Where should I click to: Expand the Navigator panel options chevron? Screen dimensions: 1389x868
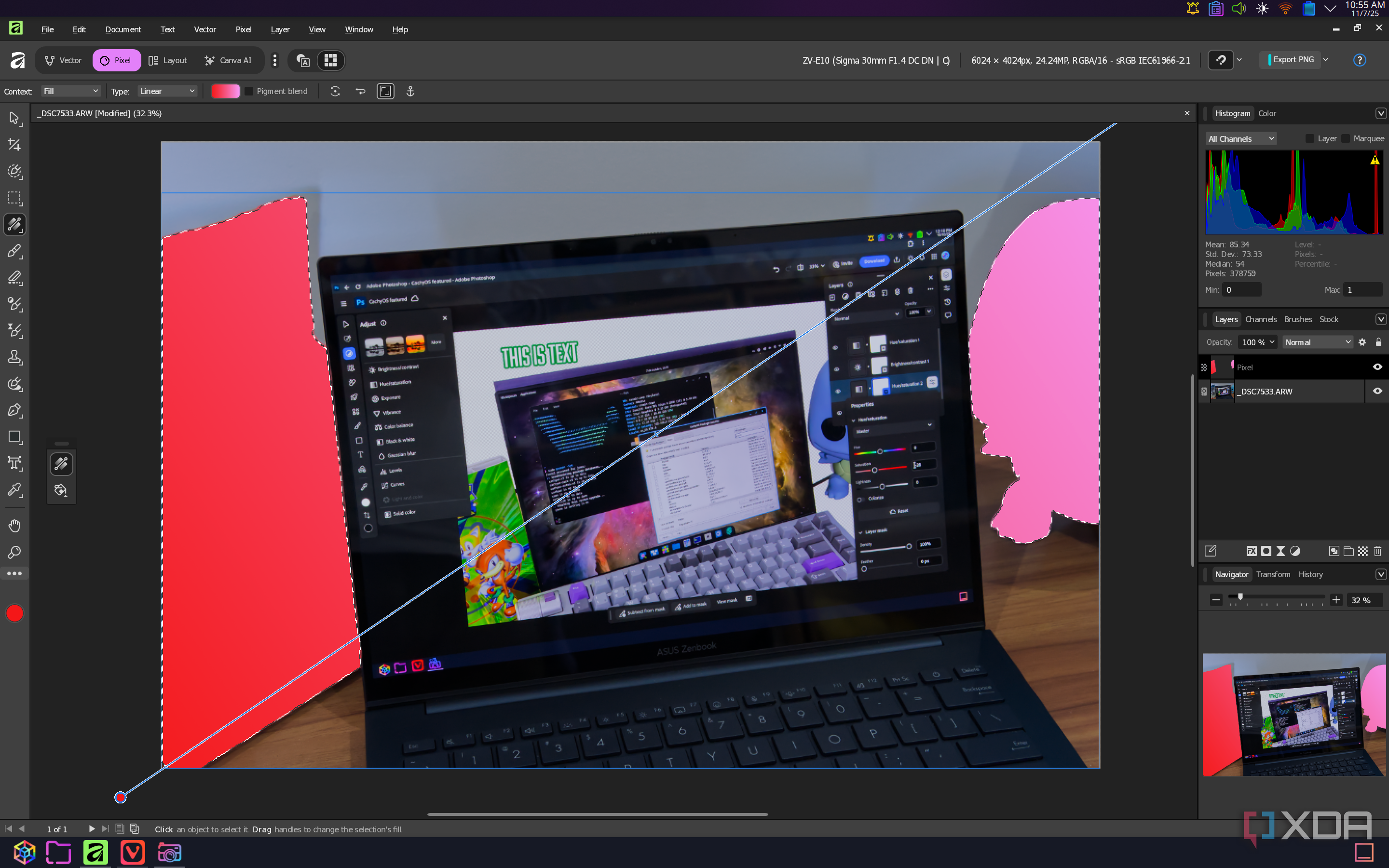tap(1381, 575)
